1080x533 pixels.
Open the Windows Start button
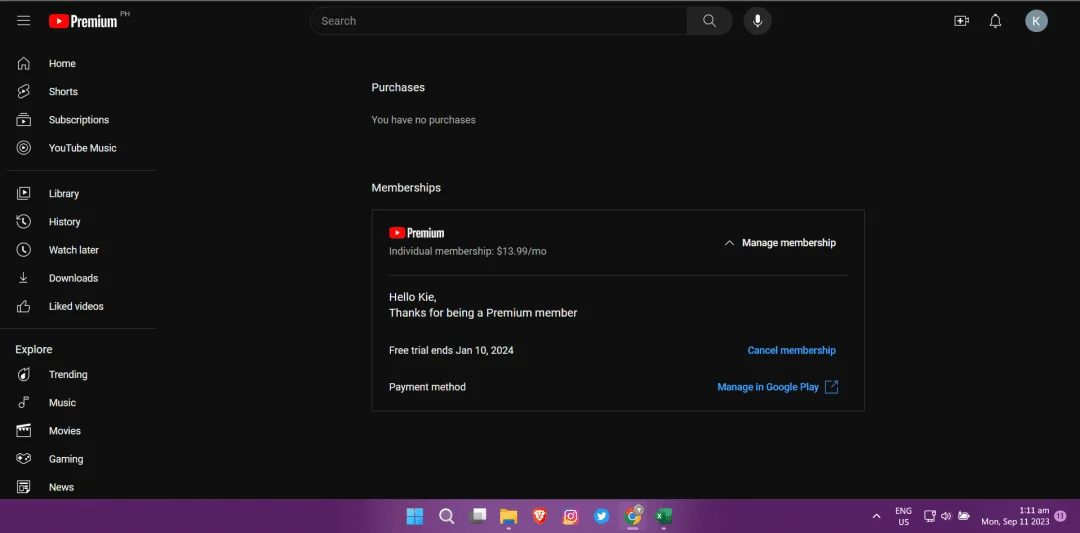click(415, 516)
